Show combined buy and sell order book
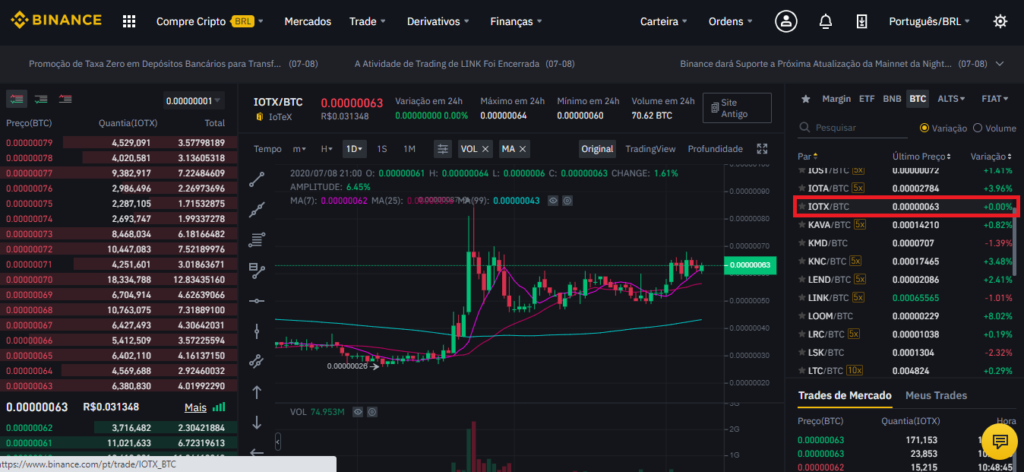Screen dimensions: 1024x472 pos(16,99)
